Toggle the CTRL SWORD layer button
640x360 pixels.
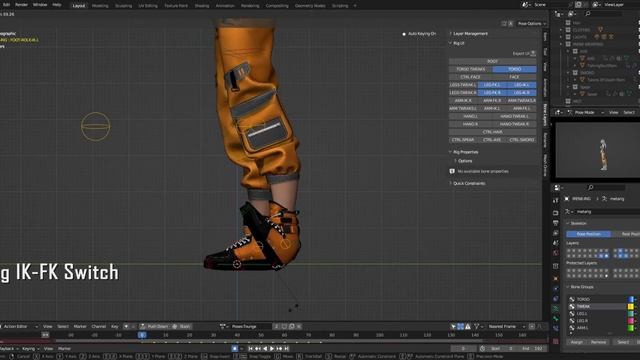click(522, 140)
